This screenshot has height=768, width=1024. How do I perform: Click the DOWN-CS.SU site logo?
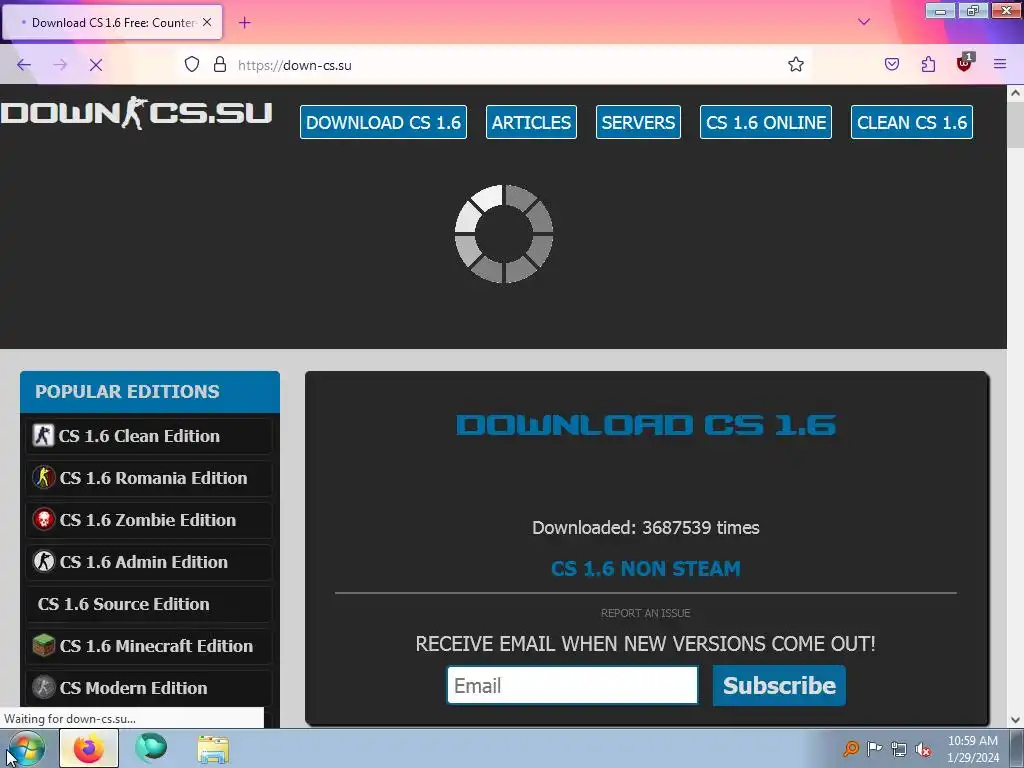pos(136,114)
